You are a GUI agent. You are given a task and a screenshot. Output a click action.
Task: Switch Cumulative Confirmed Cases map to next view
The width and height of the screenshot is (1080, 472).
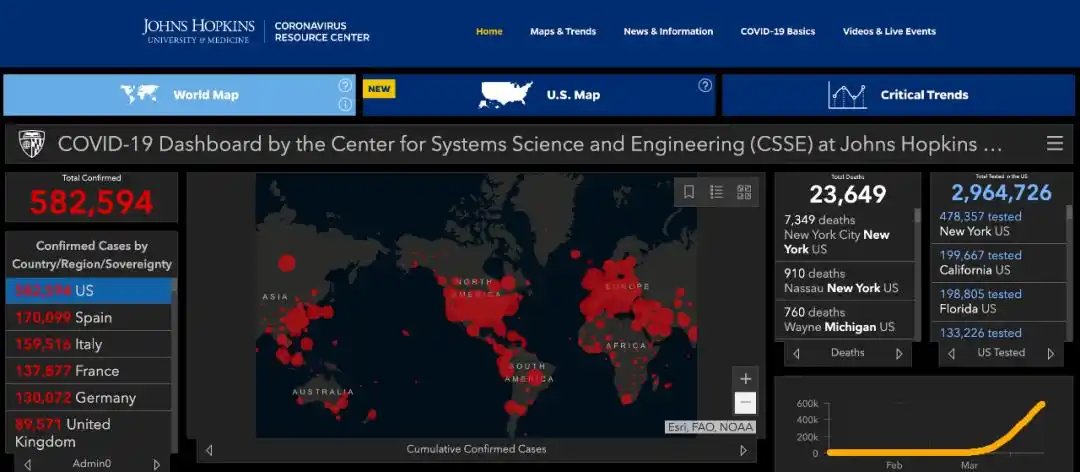pos(743,450)
